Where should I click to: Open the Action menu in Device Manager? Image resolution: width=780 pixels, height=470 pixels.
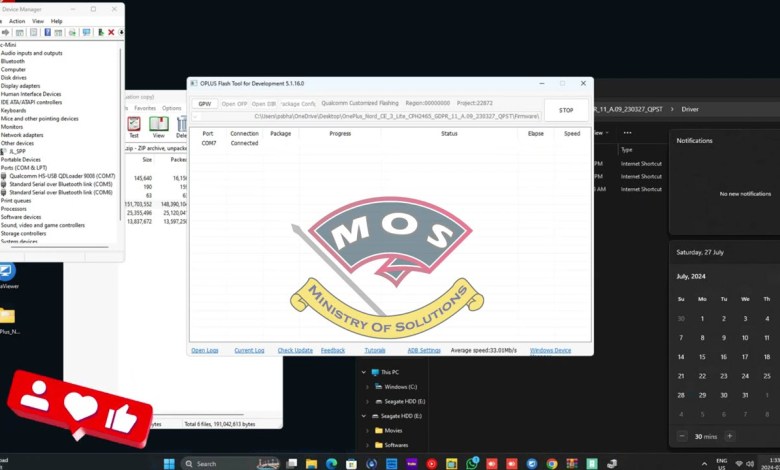click(16, 20)
